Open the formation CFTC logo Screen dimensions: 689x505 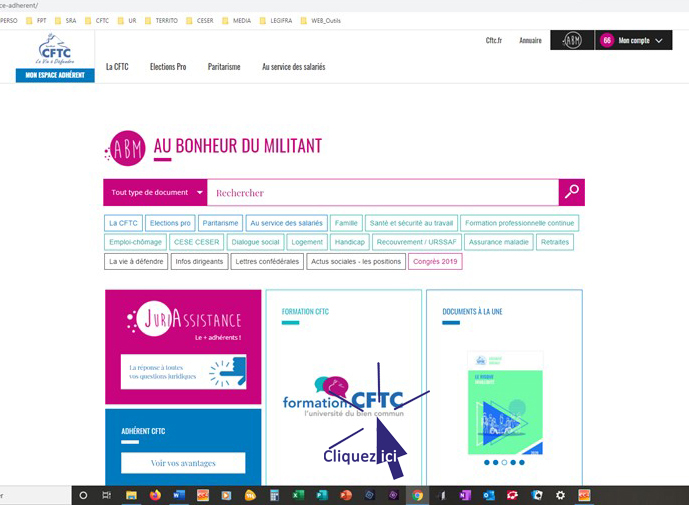(x=343, y=396)
